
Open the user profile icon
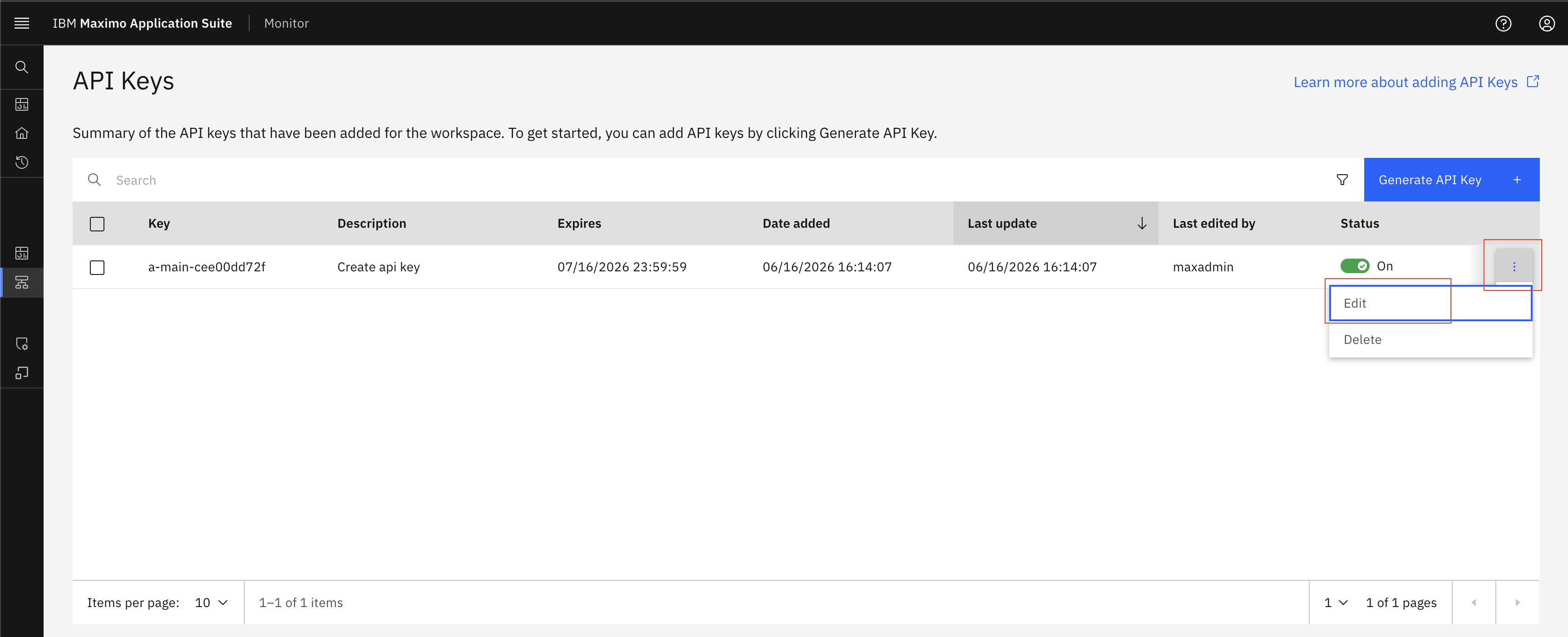click(x=1547, y=23)
